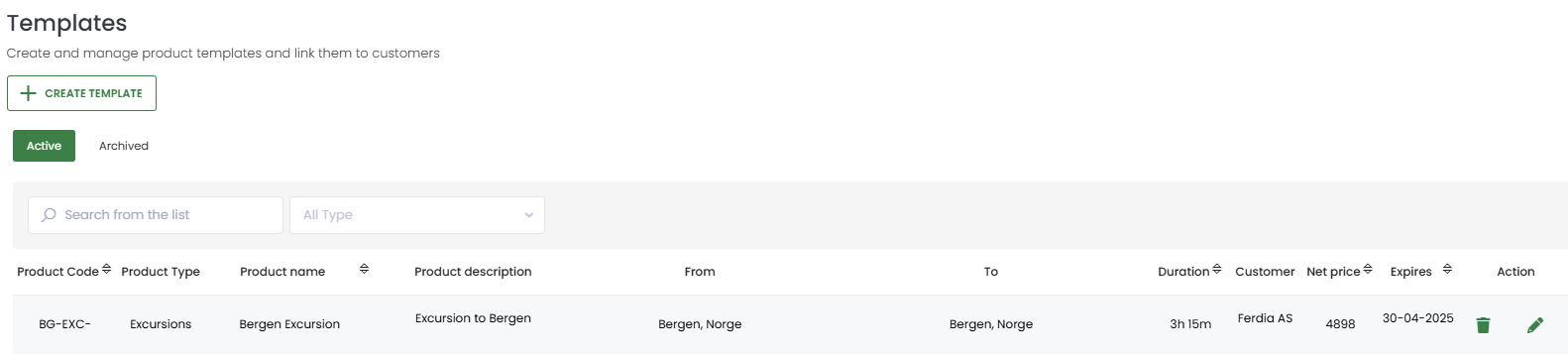Select the Active tab

(44, 146)
